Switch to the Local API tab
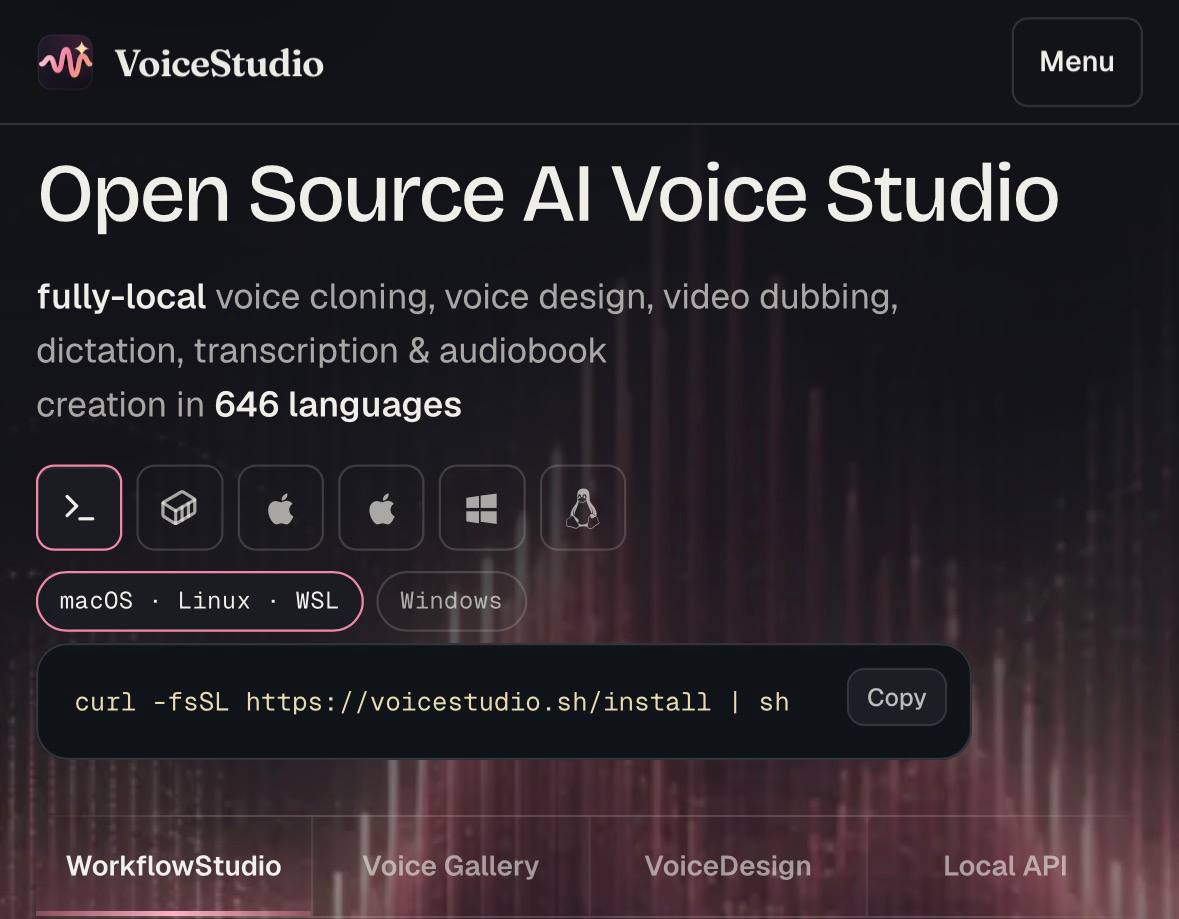Image resolution: width=1179 pixels, height=919 pixels. (x=1005, y=866)
